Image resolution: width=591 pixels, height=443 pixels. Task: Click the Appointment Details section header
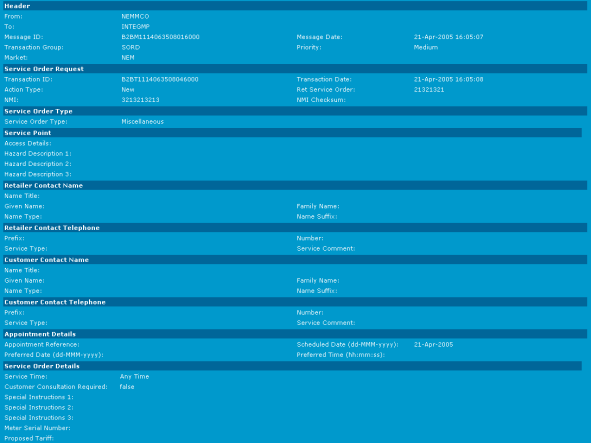tap(295, 334)
